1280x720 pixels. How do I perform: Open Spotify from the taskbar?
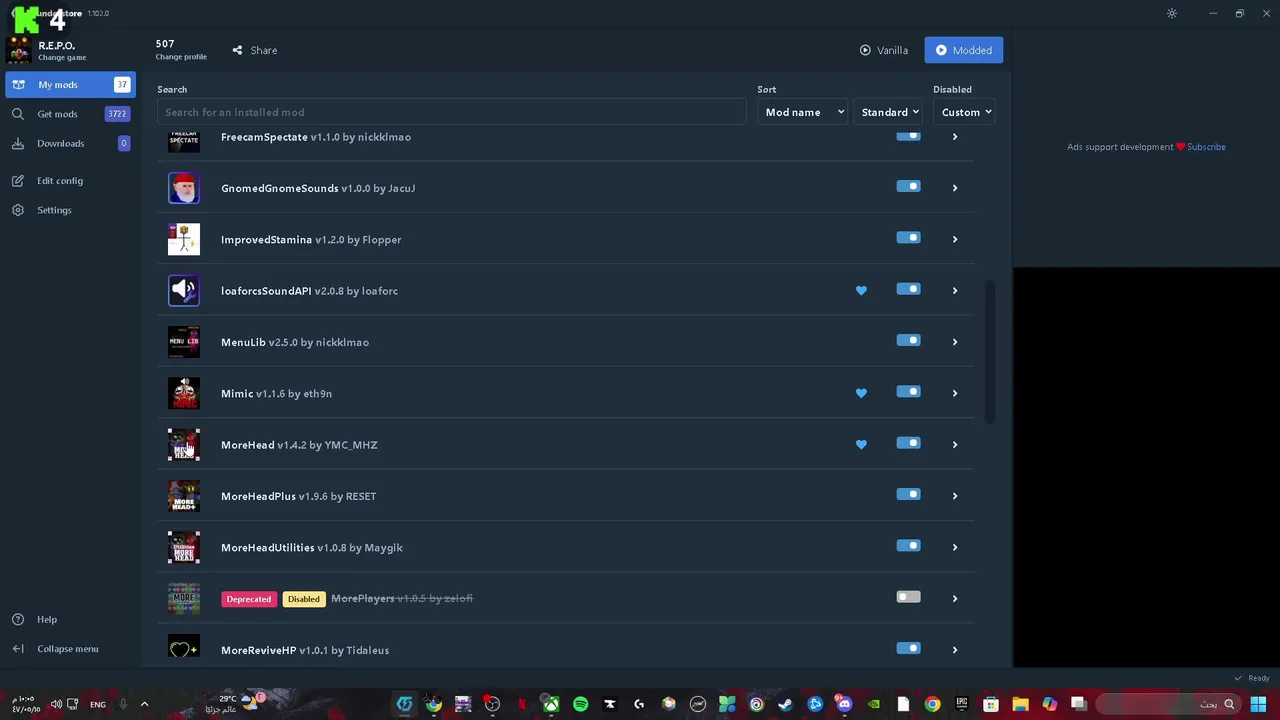[x=580, y=704]
